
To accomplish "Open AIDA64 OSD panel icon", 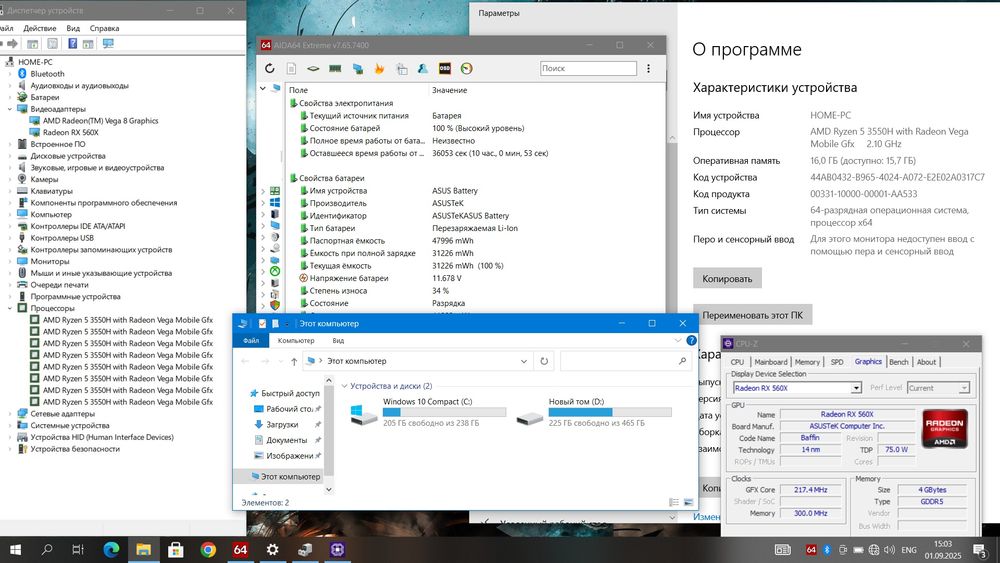I will pos(445,68).
